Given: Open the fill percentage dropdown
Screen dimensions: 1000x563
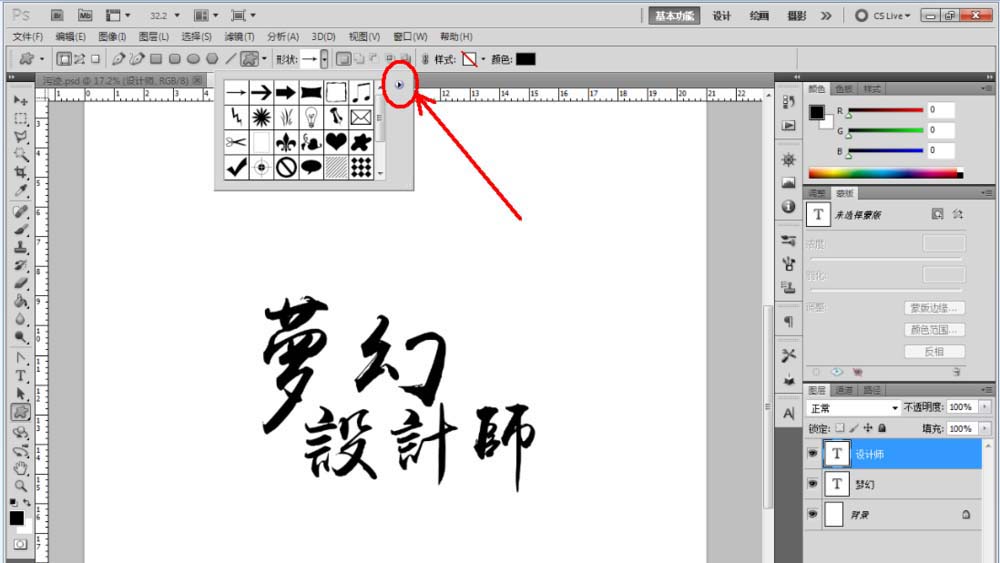Looking at the screenshot, I should [x=985, y=428].
